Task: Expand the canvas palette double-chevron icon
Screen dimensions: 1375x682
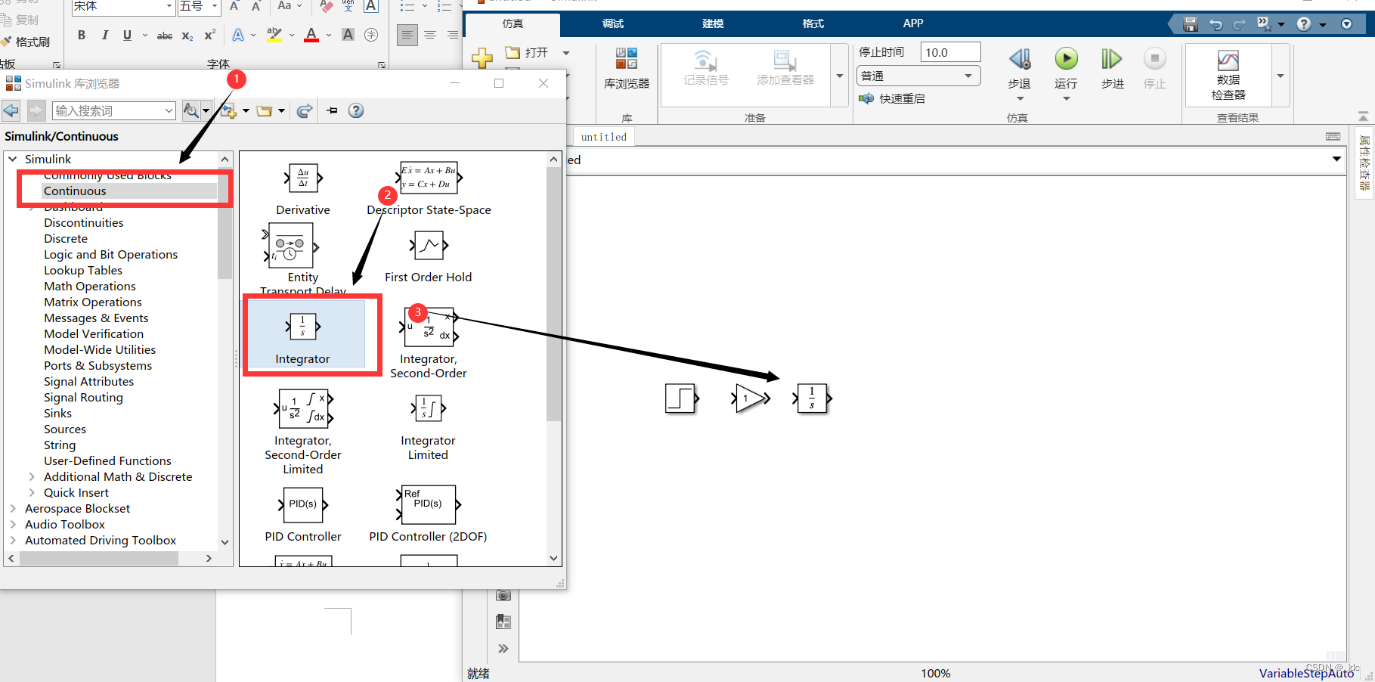Action: [x=503, y=648]
